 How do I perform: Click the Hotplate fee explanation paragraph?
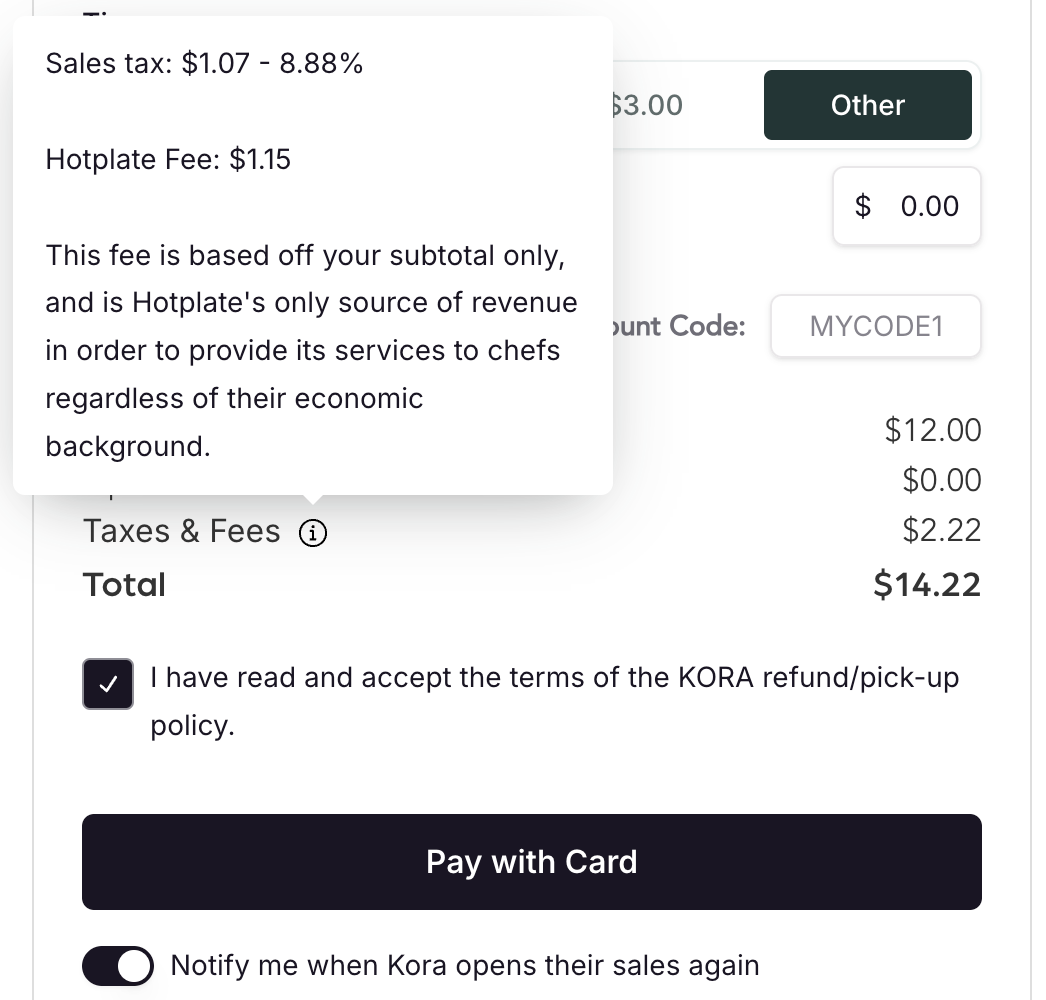click(x=310, y=350)
